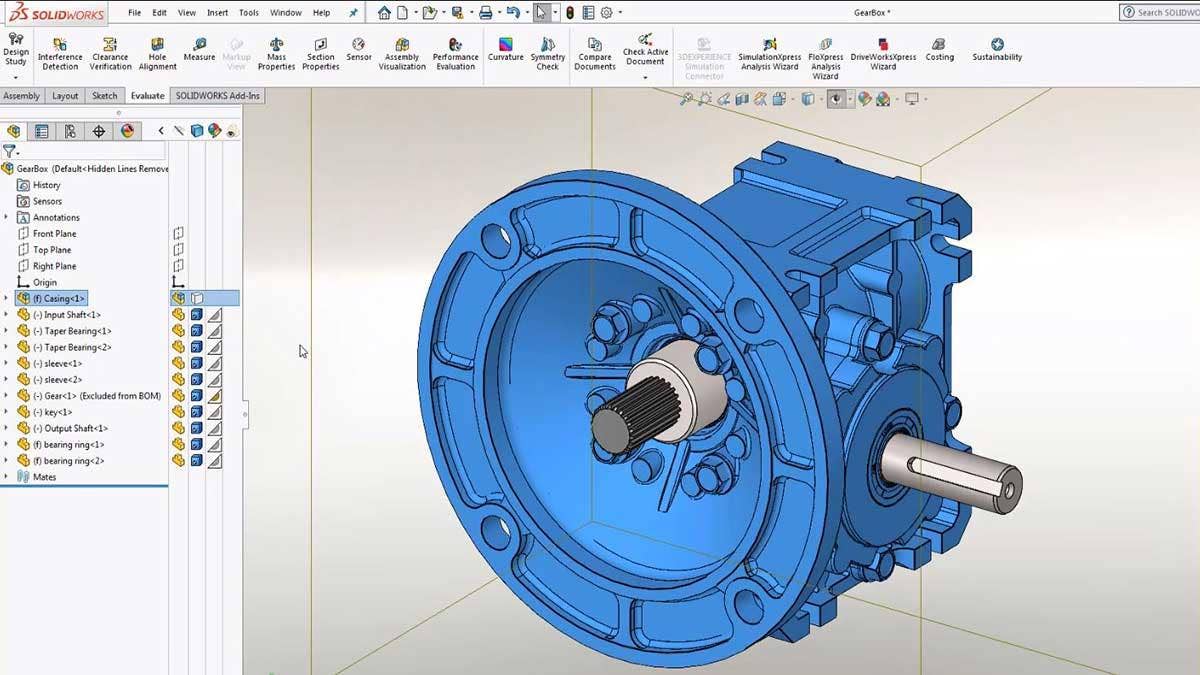Expand the Mates folder
The image size is (1200, 675).
(8, 476)
